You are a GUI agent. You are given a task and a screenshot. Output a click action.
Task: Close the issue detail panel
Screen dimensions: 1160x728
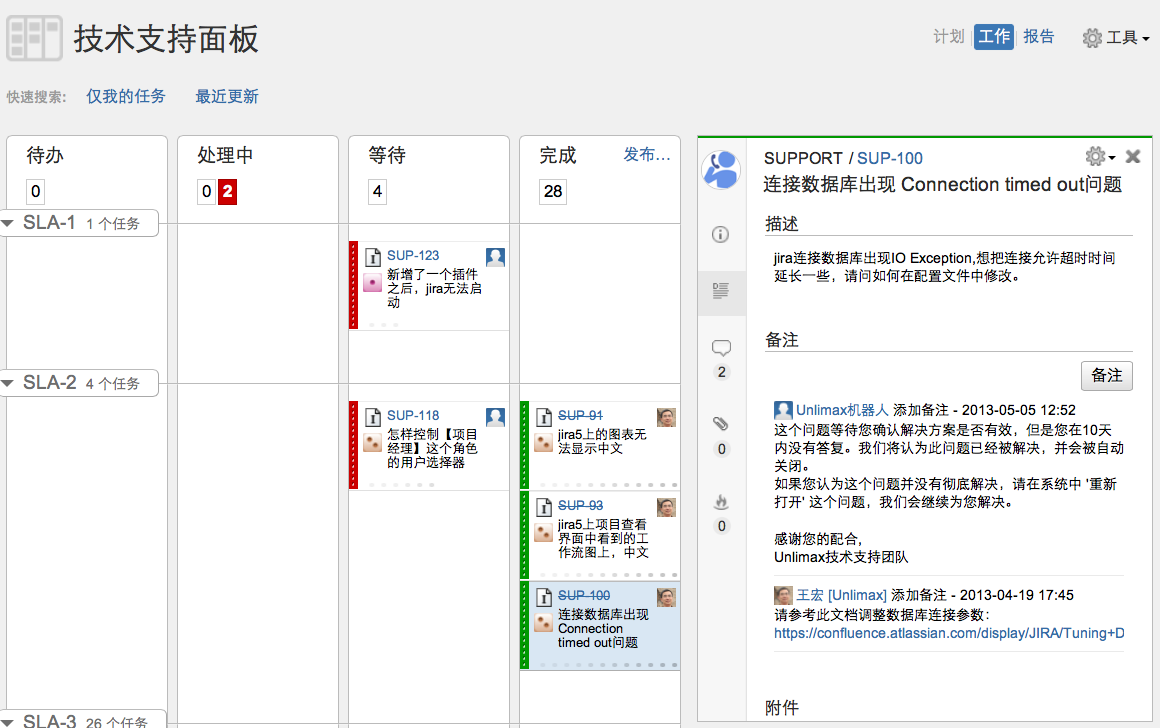click(1133, 157)
